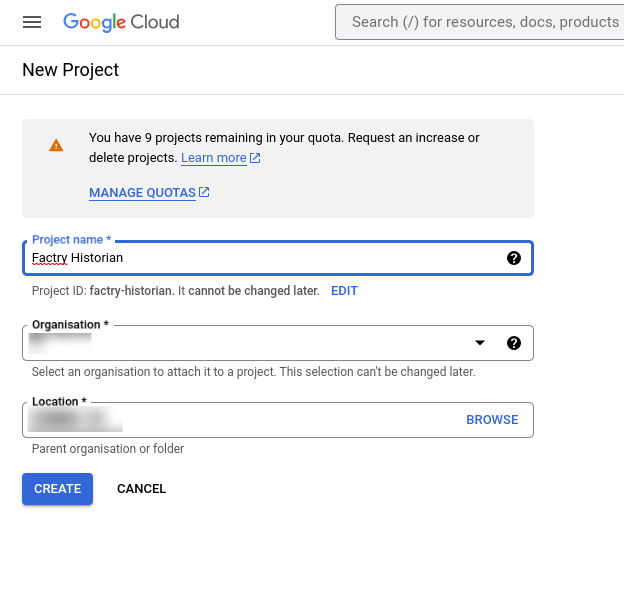
Task: Click the organisation selection hint text
Action: click(x=254, y=372)
